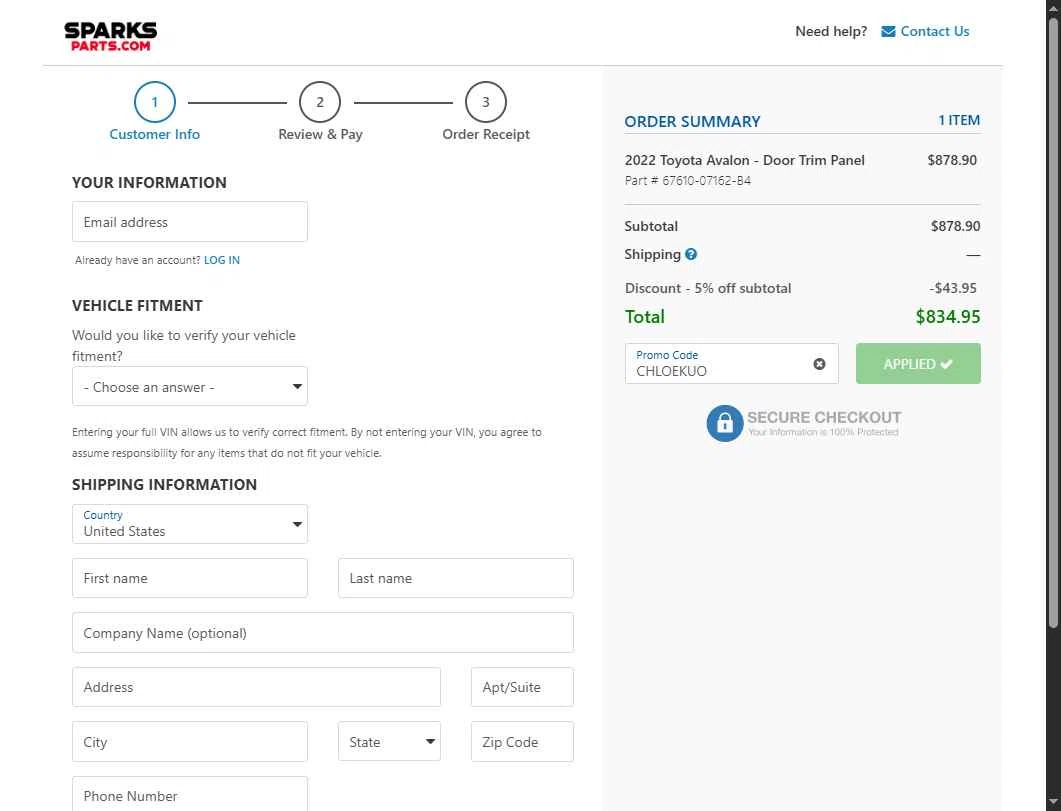Click the Shipping help question mark icon

pos(691,254)
